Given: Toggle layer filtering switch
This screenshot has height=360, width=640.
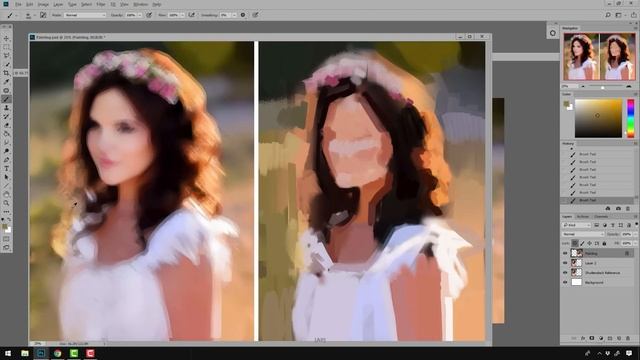Looking at the screenshot, I should [636, 225].
